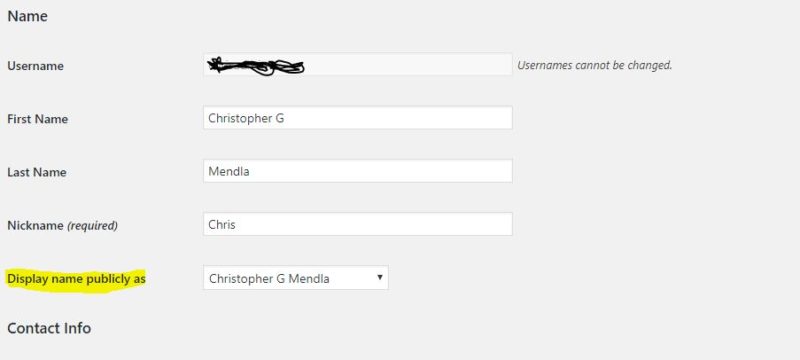Click the 'Christopher G' text in First Name
Screen dimensions: 800x360
coord(246,119)
